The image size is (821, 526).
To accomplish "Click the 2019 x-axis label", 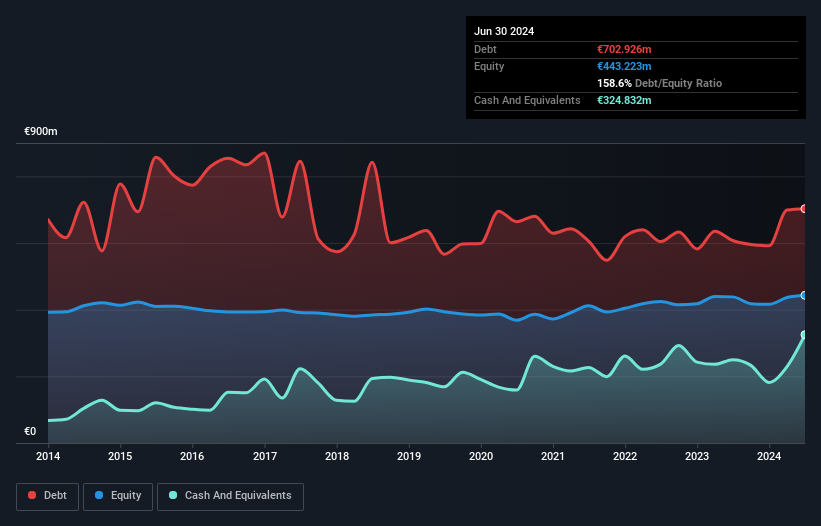I will click(409, 456).
